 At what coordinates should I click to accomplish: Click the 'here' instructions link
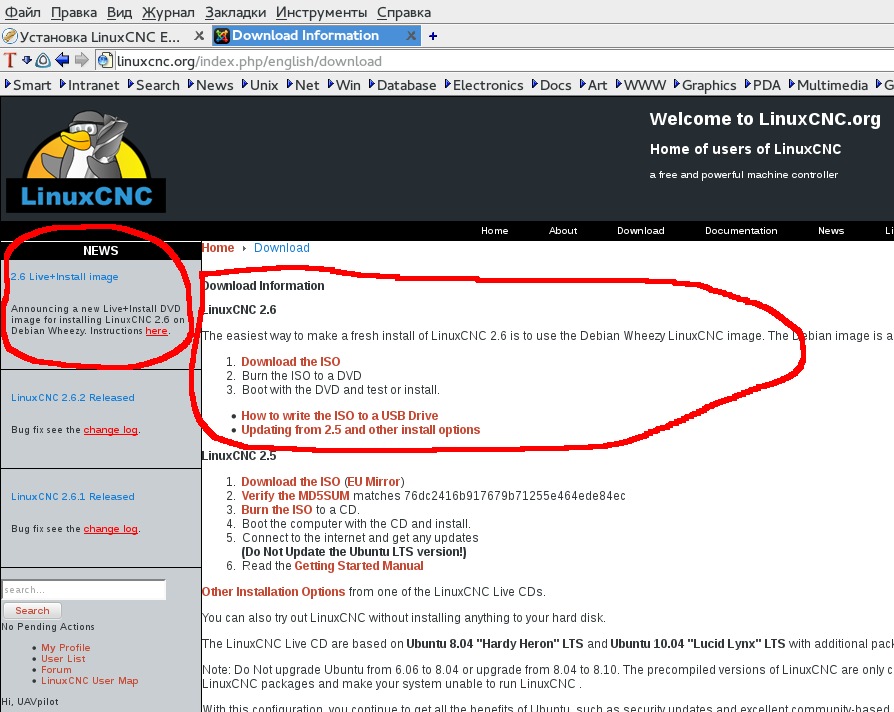156,331
